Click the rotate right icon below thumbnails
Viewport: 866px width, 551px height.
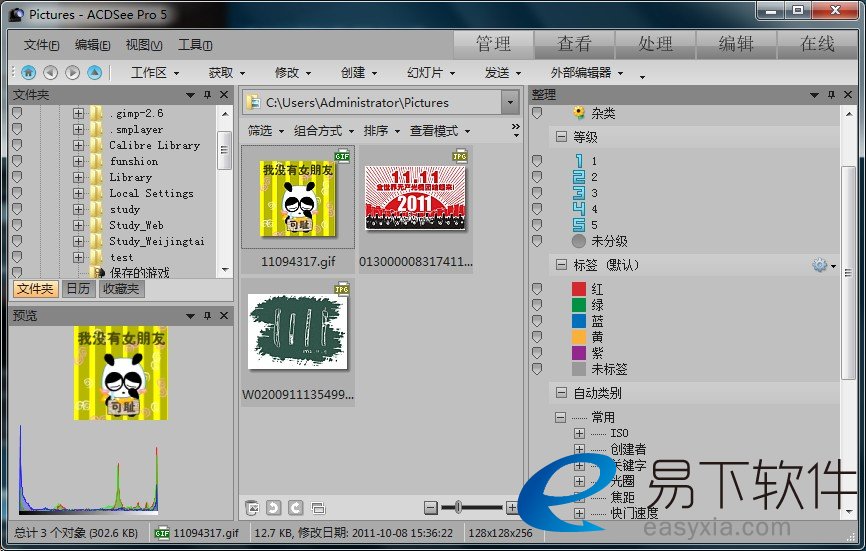point(294,508)
